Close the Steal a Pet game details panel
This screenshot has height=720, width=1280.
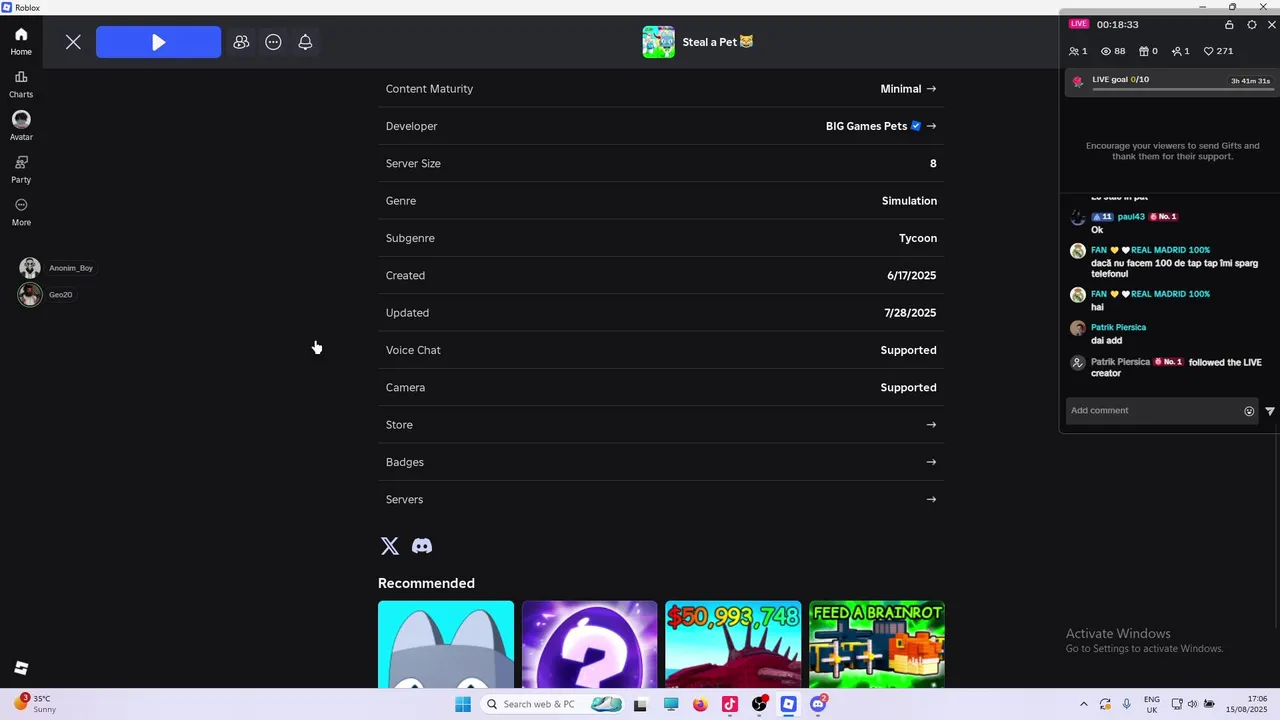[x=73, y=42]
